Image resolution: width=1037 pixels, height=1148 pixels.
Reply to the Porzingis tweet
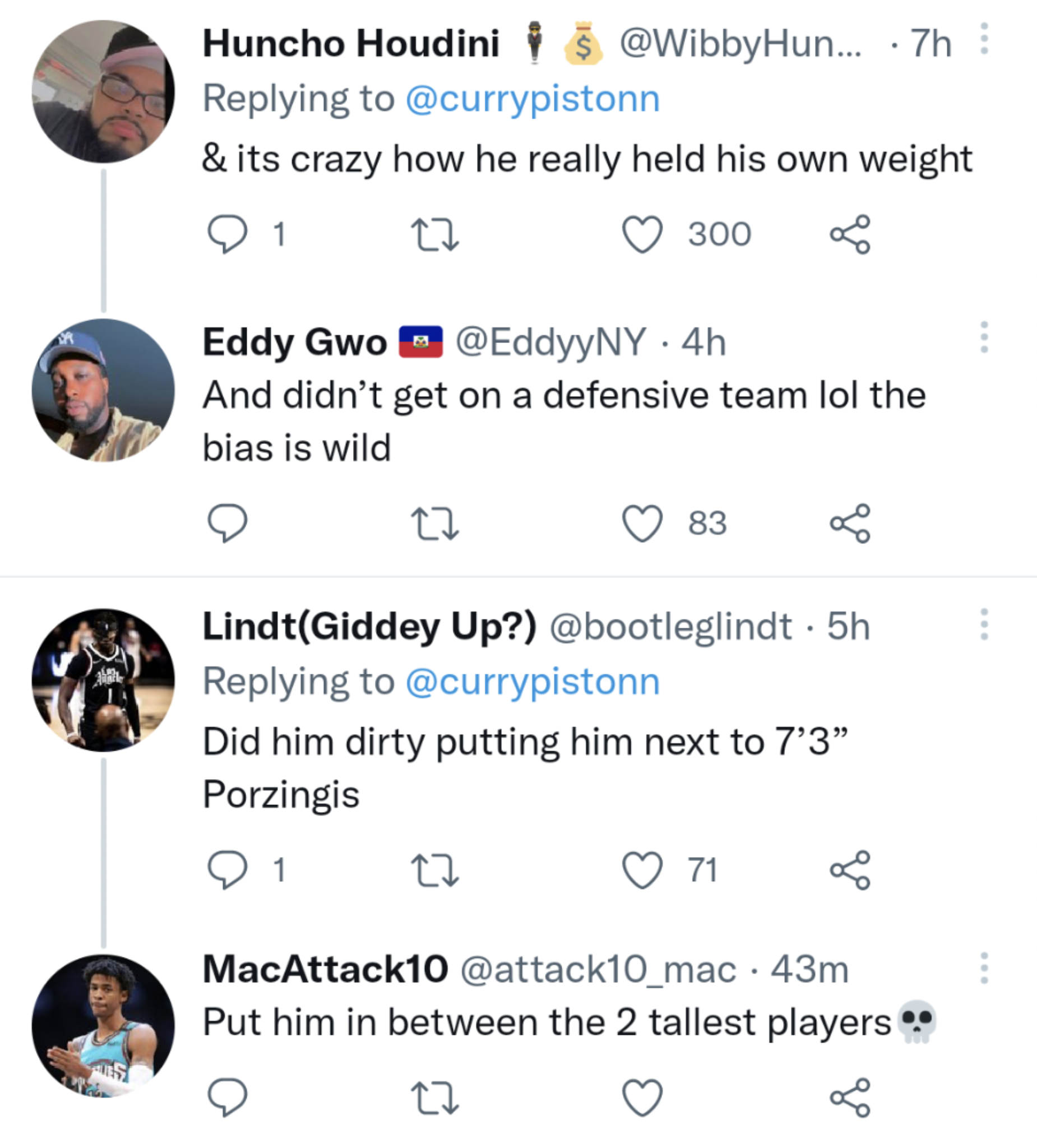[x=227, y=869]
